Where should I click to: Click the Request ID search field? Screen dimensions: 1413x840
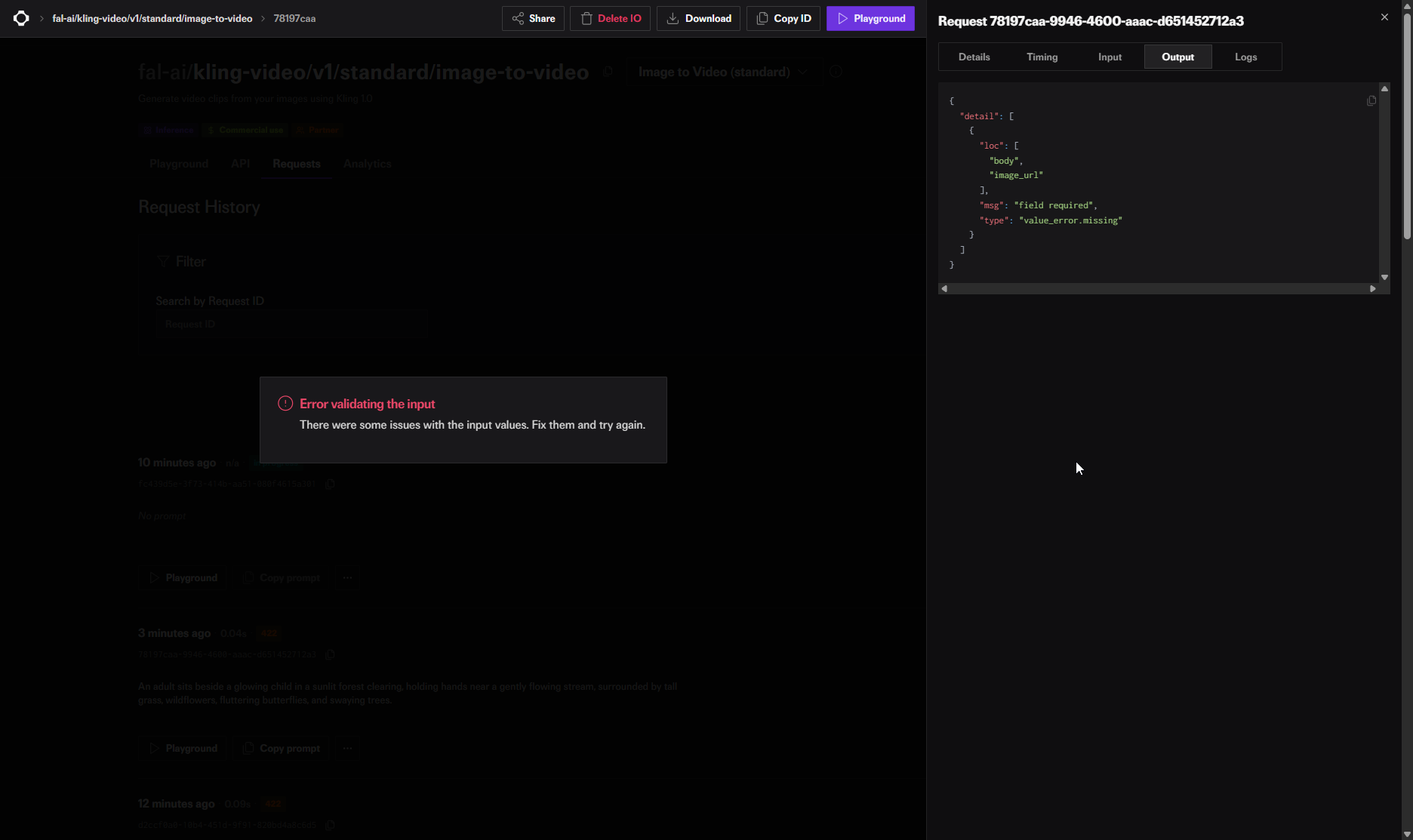[x=291, y=324]
